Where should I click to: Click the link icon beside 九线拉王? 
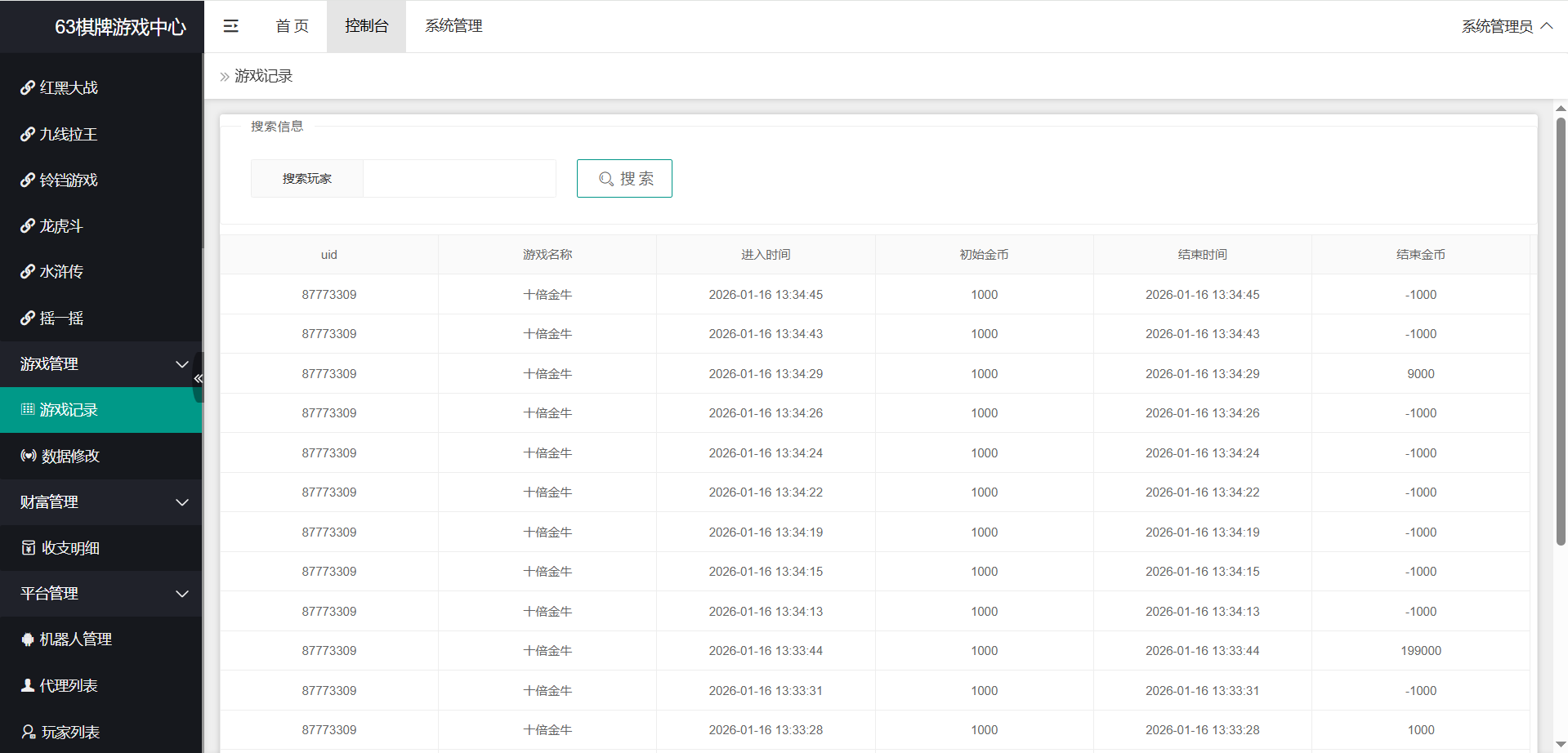28,134
